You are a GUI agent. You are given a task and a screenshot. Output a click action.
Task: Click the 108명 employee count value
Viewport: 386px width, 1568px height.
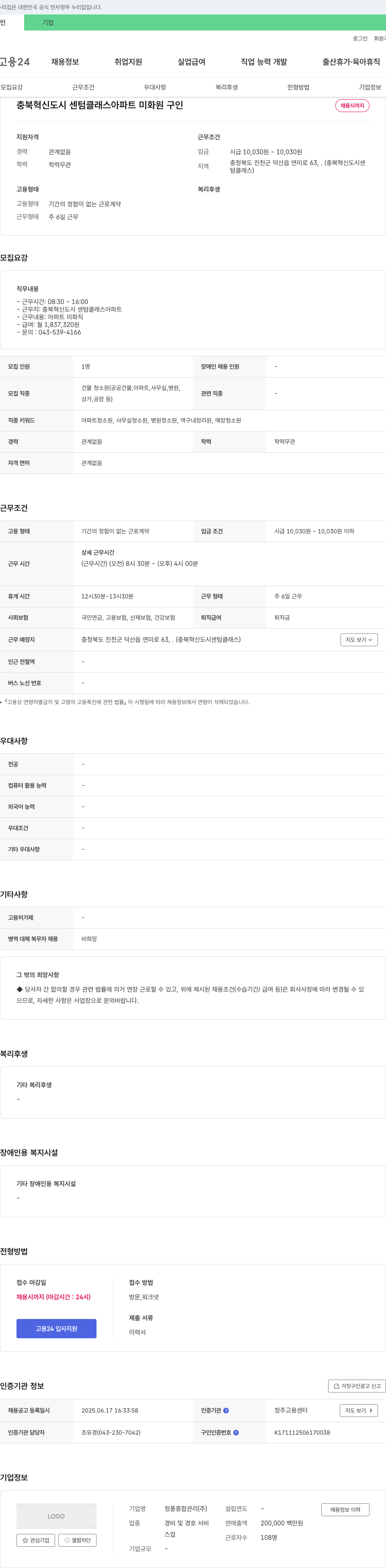click(x=269, y=1537)
